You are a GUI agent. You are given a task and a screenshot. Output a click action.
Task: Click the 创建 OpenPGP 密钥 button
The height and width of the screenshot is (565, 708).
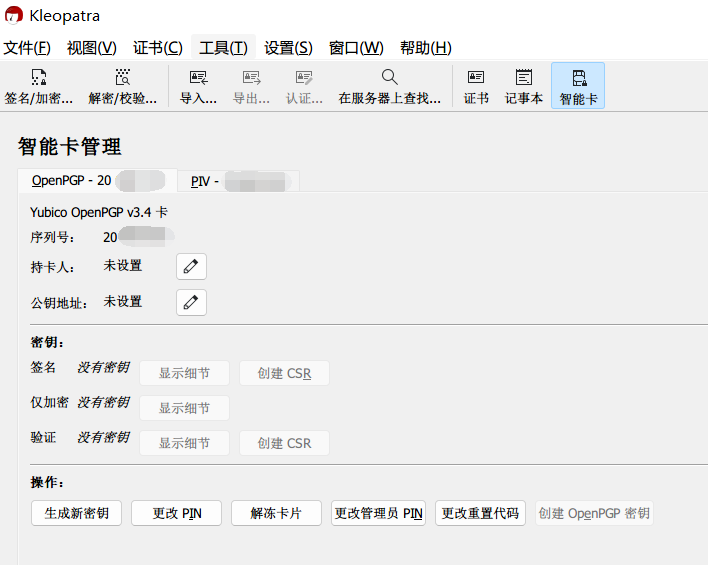click(594, 513)
